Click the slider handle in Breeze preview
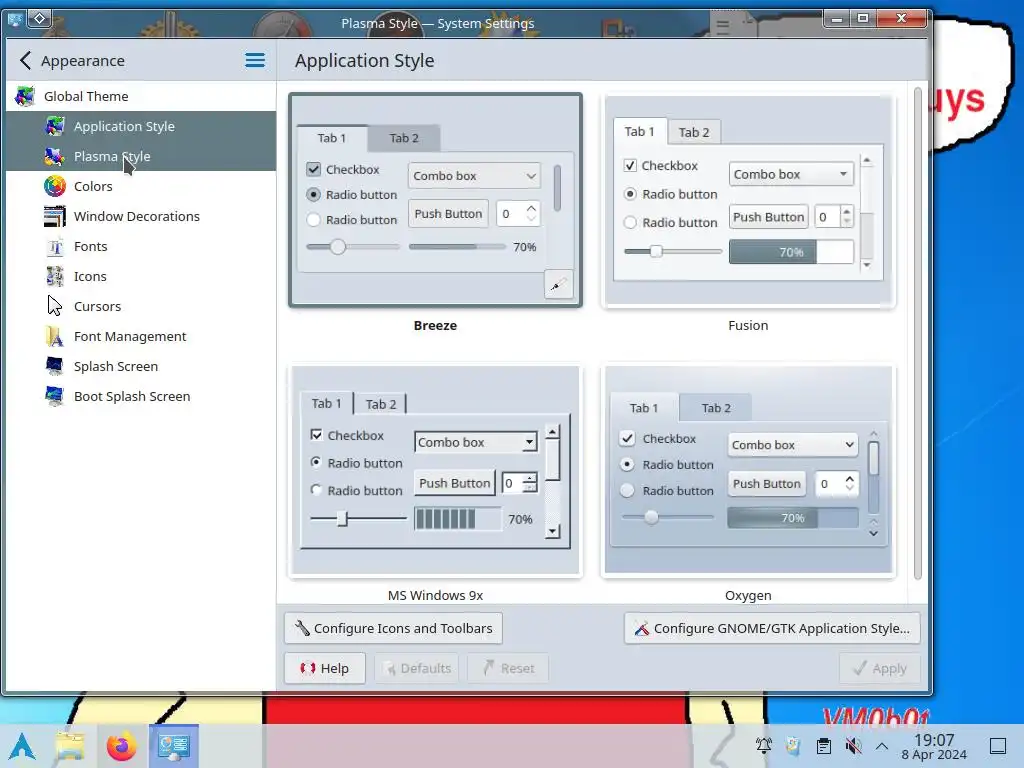The height and width of the screenshot is (768, 1024). pyautogui.click(x=338, y=247)
